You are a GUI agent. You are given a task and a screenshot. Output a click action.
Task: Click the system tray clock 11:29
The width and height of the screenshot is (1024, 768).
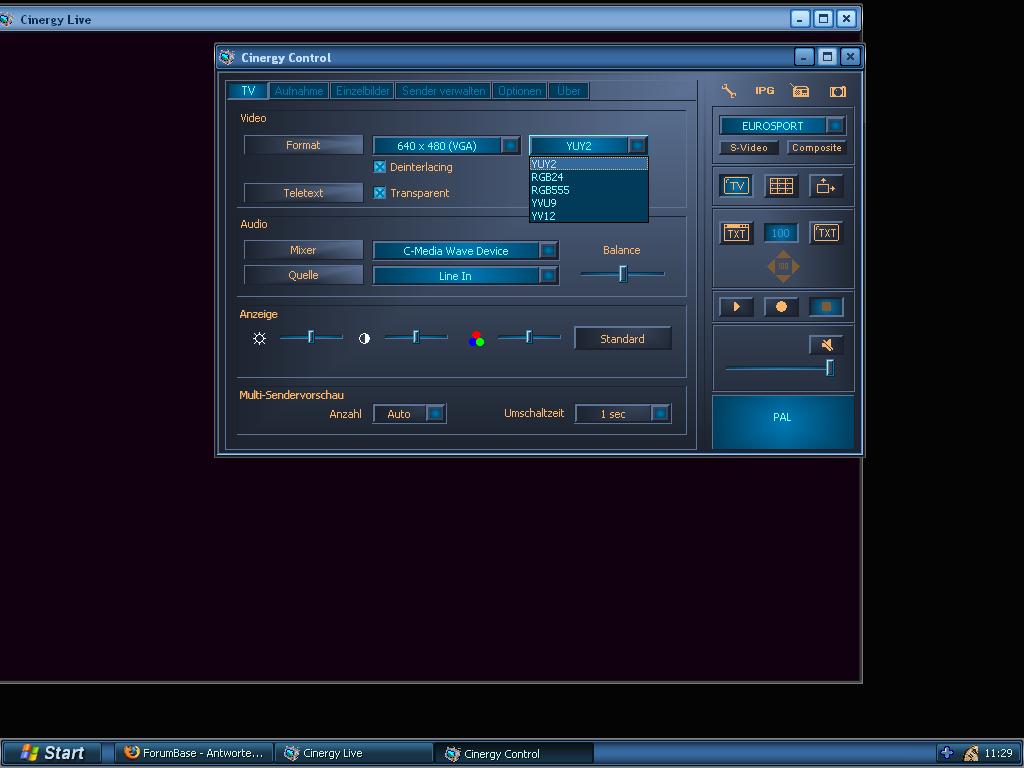pos(998,753)
